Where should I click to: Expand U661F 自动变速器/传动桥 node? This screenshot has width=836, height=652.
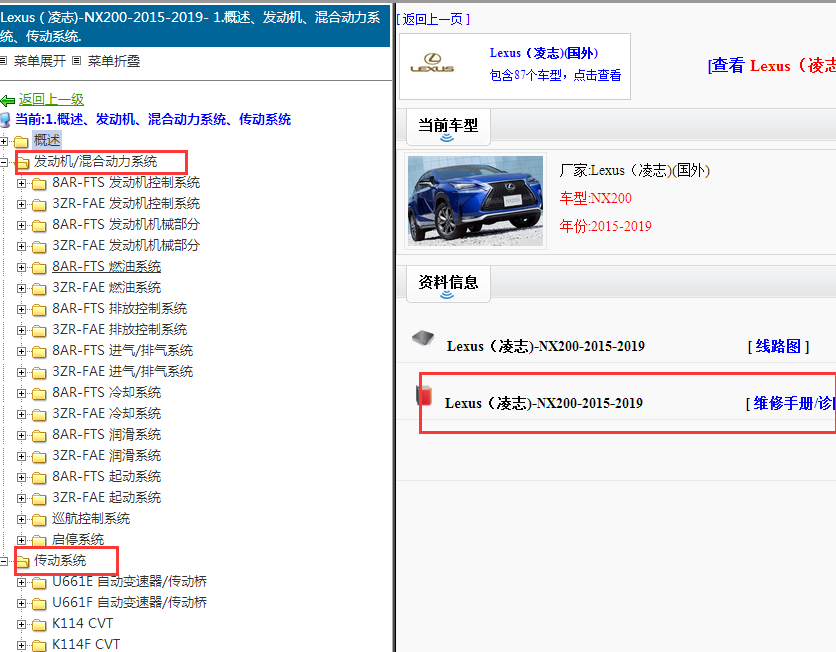21,603
